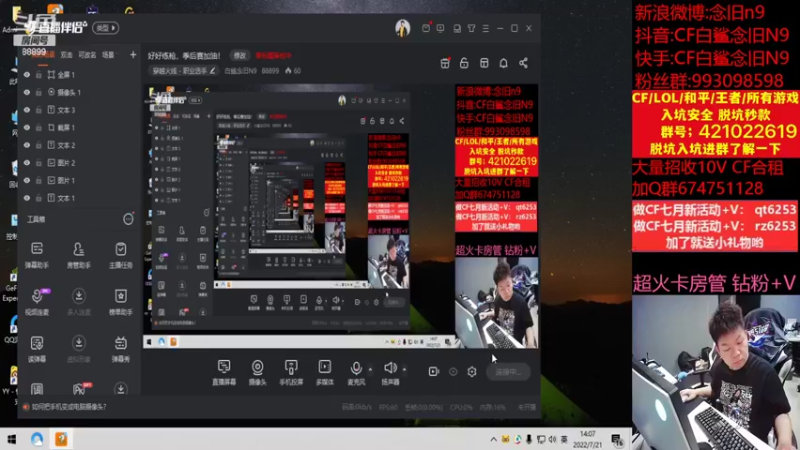The height and width of the screenshot is (450, 800).
Task: Open the layout icon above preview
Action: [484, 63]
